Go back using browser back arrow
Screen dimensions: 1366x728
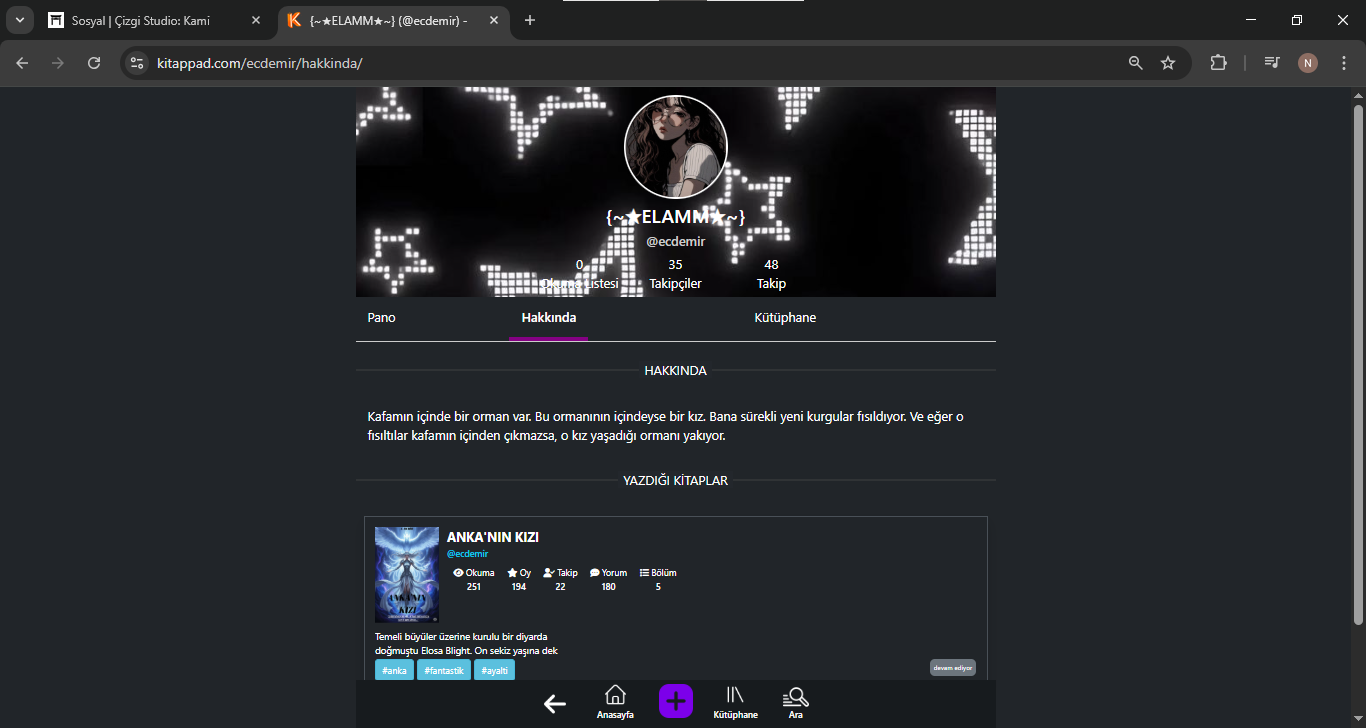22,63
